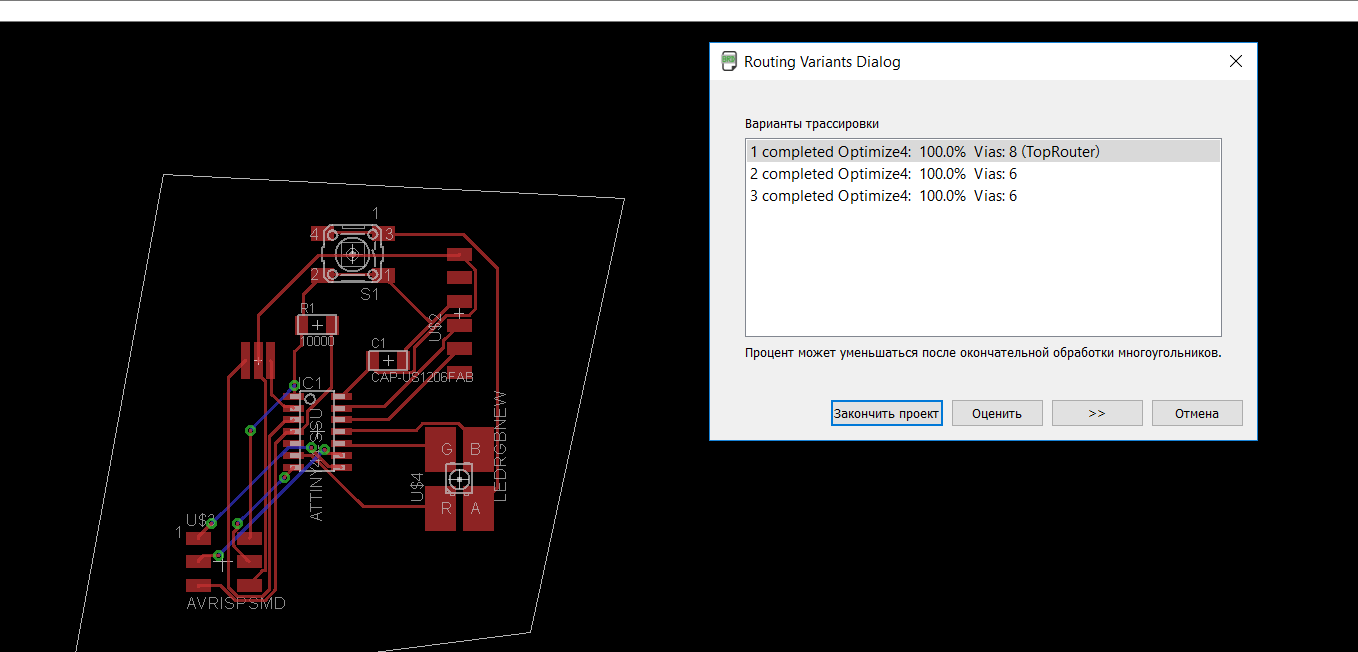Click the B pad of RGB LED
This screenshot has width=1358, height=652.
tap(476, 447)
